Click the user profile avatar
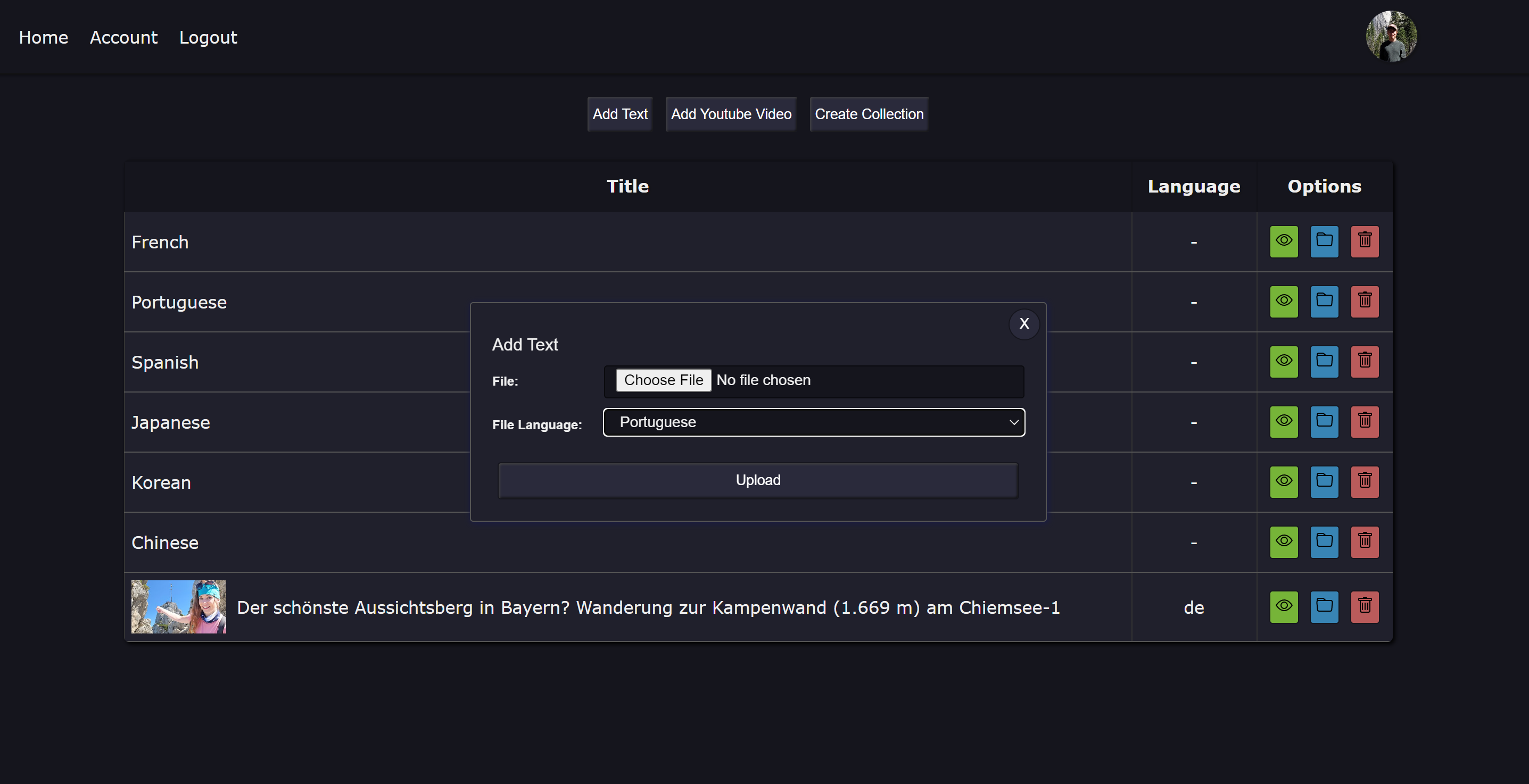Screen dimensions: 1529x784 [1391, 36]
